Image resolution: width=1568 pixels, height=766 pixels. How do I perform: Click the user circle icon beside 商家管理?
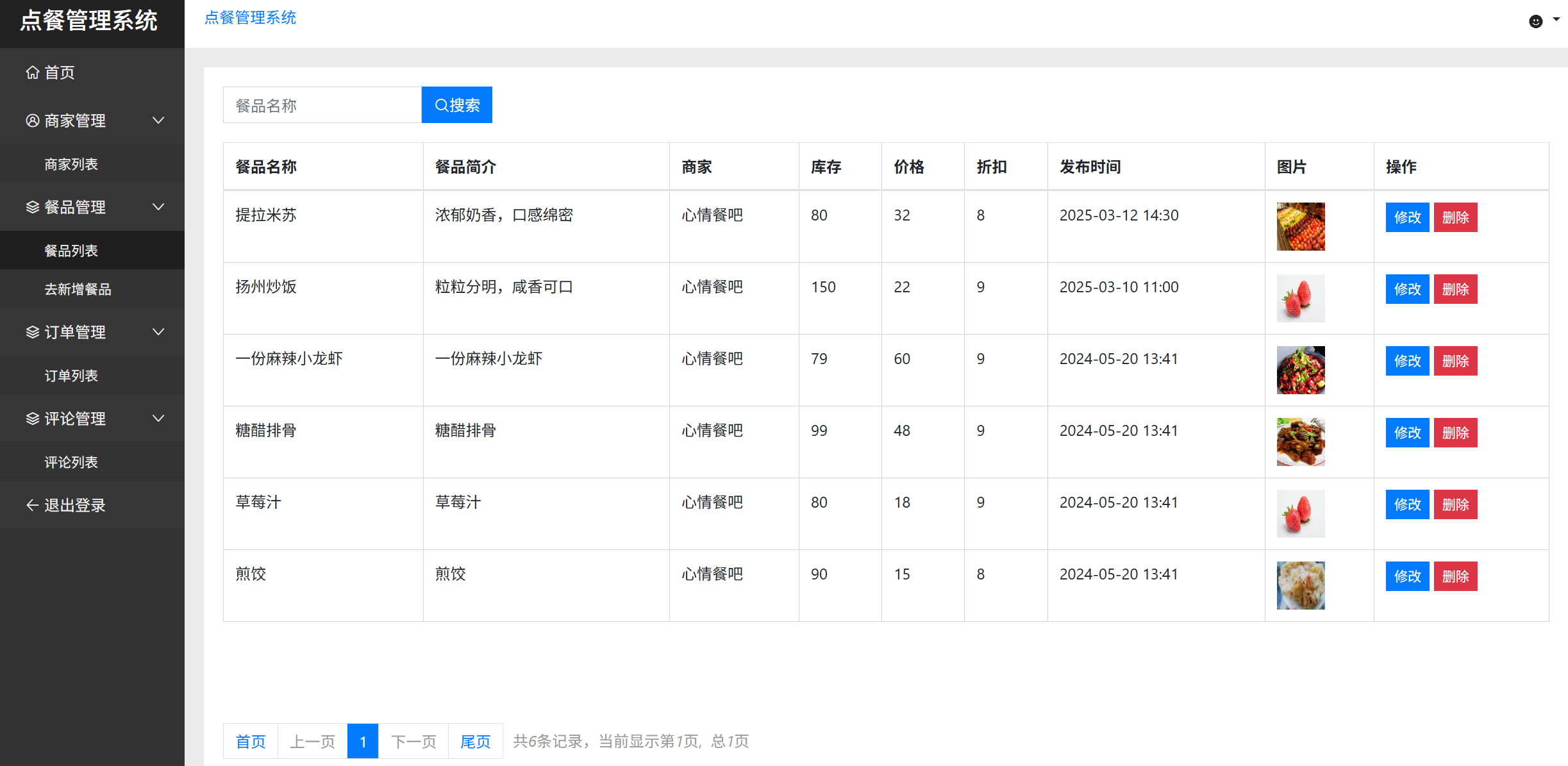coord(33,121)
